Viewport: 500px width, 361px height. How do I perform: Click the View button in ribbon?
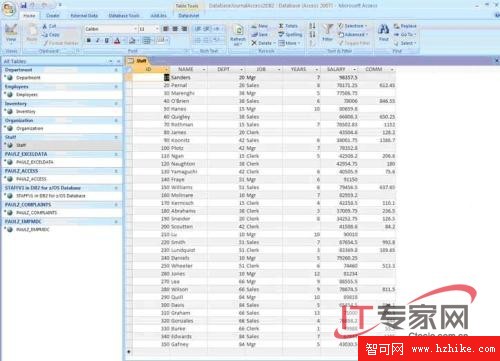point(11,34)
